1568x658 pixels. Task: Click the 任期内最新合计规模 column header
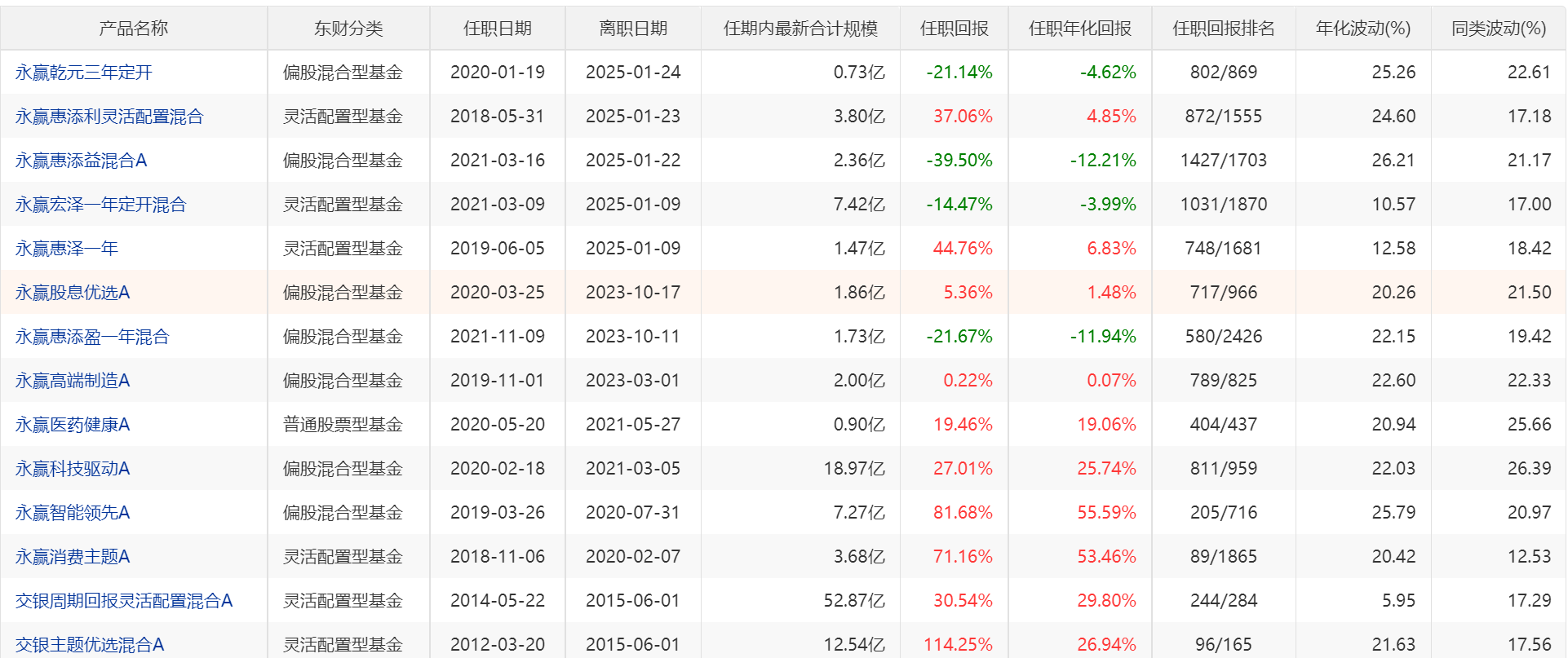800,29
